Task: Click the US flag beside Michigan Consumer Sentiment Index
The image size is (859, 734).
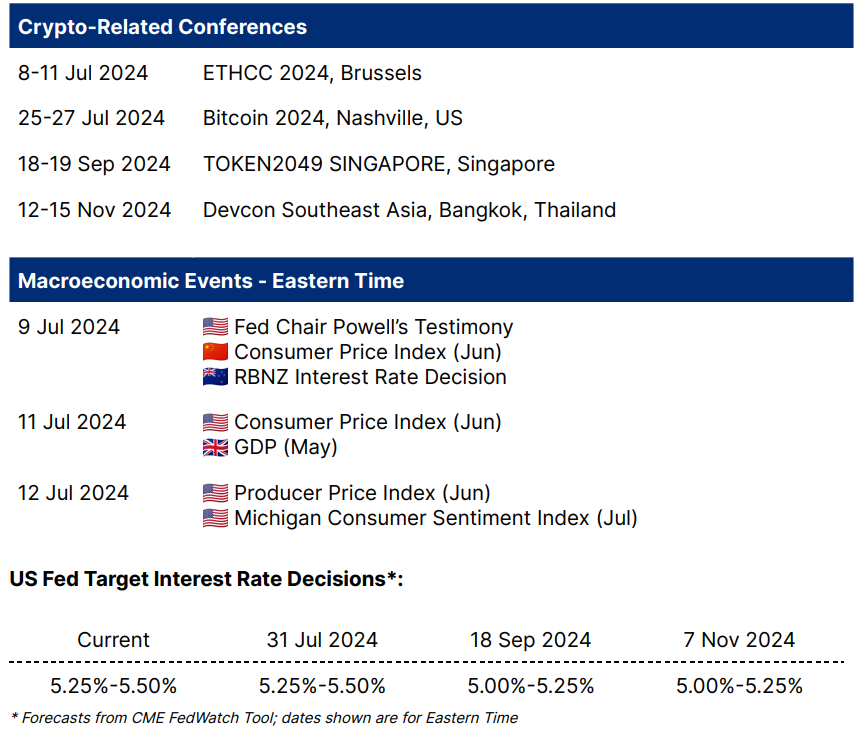Action: click(x=215, y=518)
